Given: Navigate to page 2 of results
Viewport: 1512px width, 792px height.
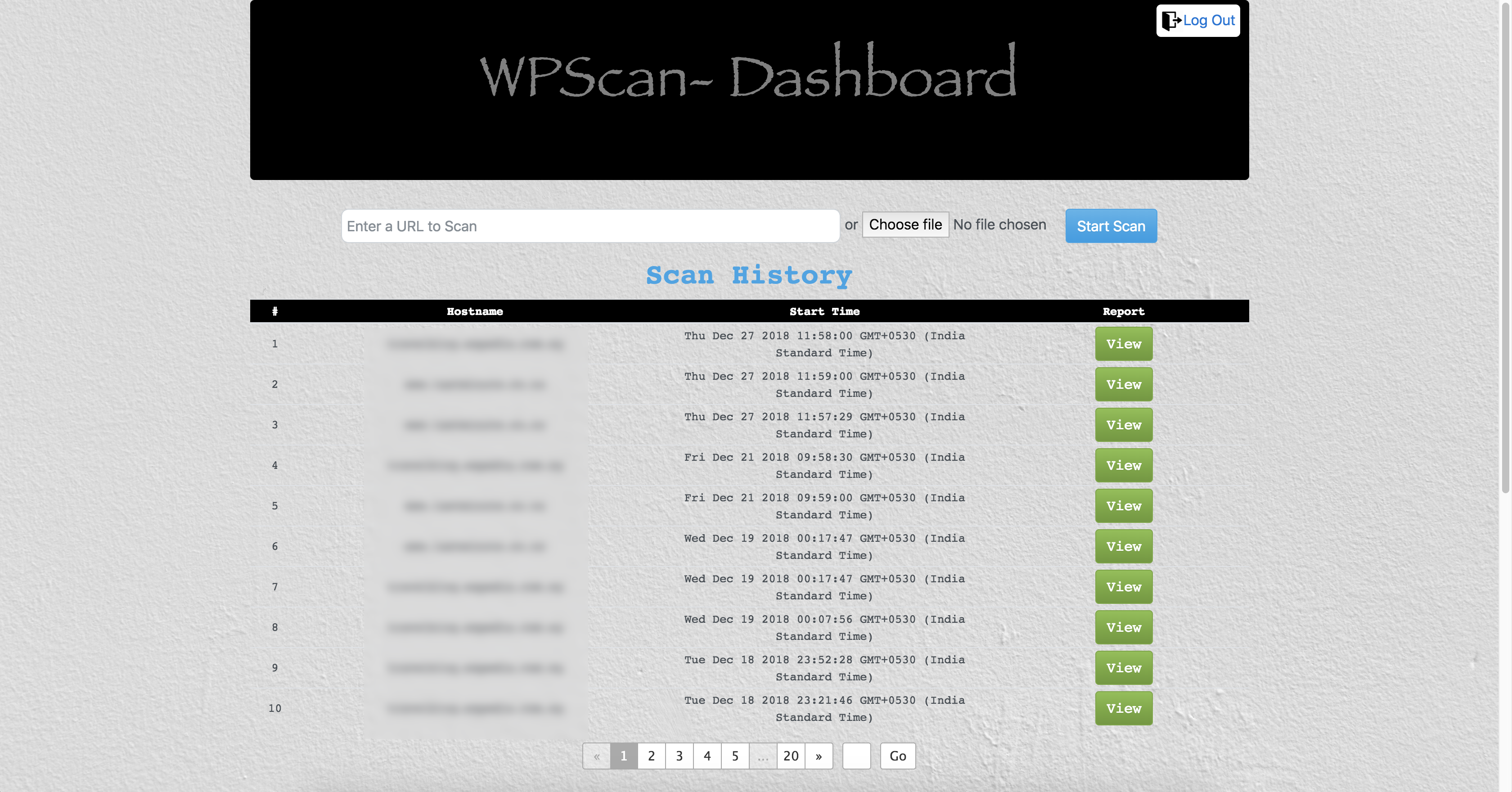Looking at the screenshot, I should click(651, 756).
